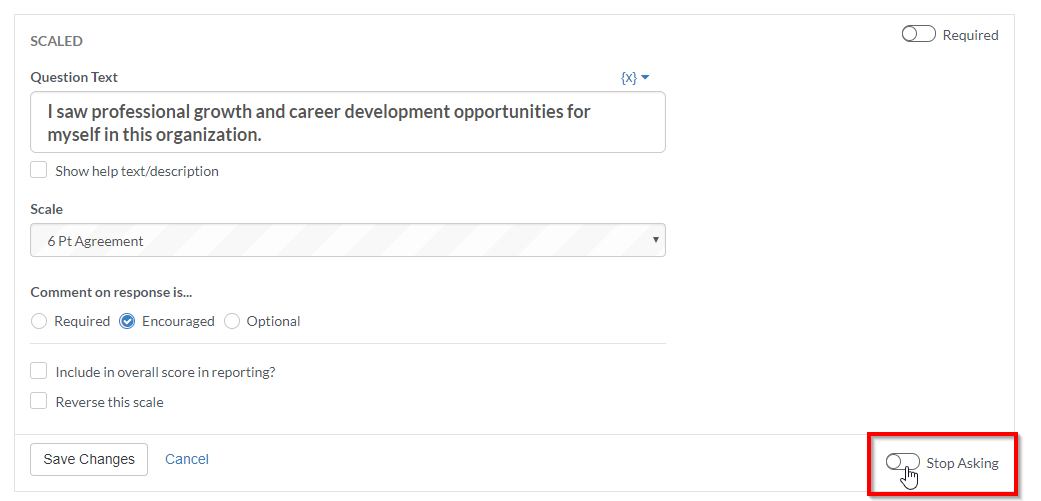Select the Encouraged comment radio option

(127, 321)
